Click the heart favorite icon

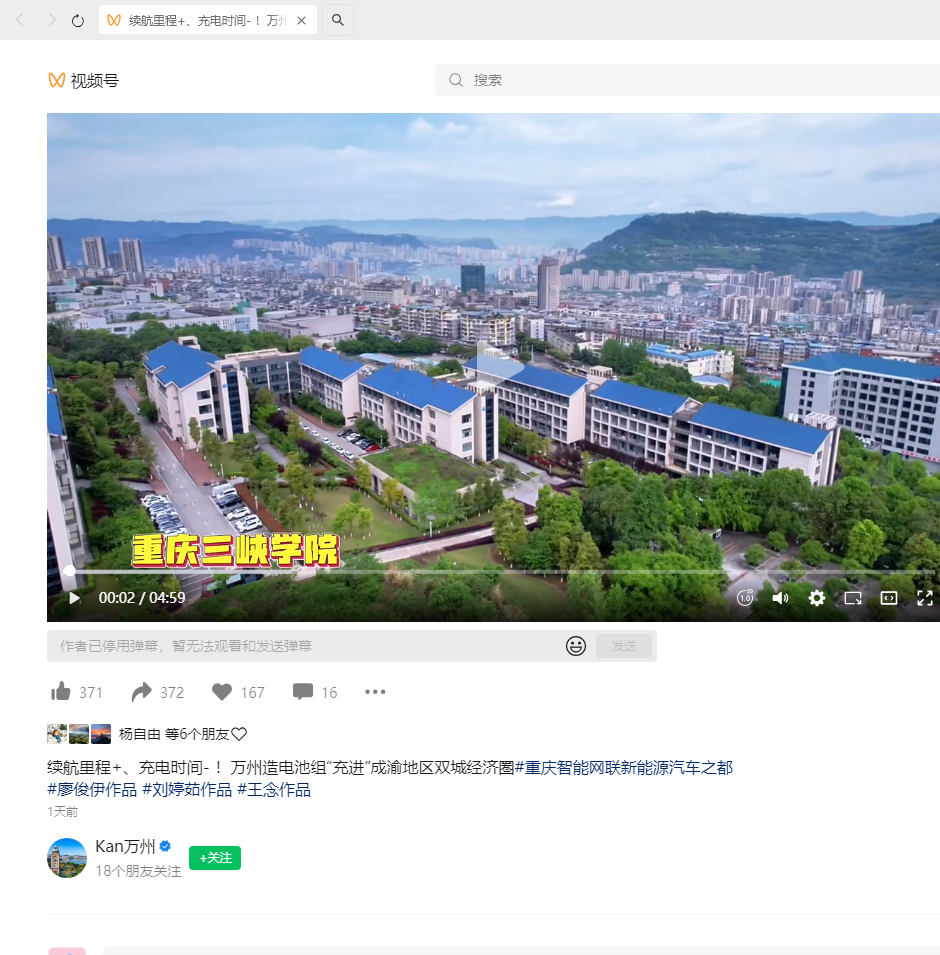click(222, 692)
